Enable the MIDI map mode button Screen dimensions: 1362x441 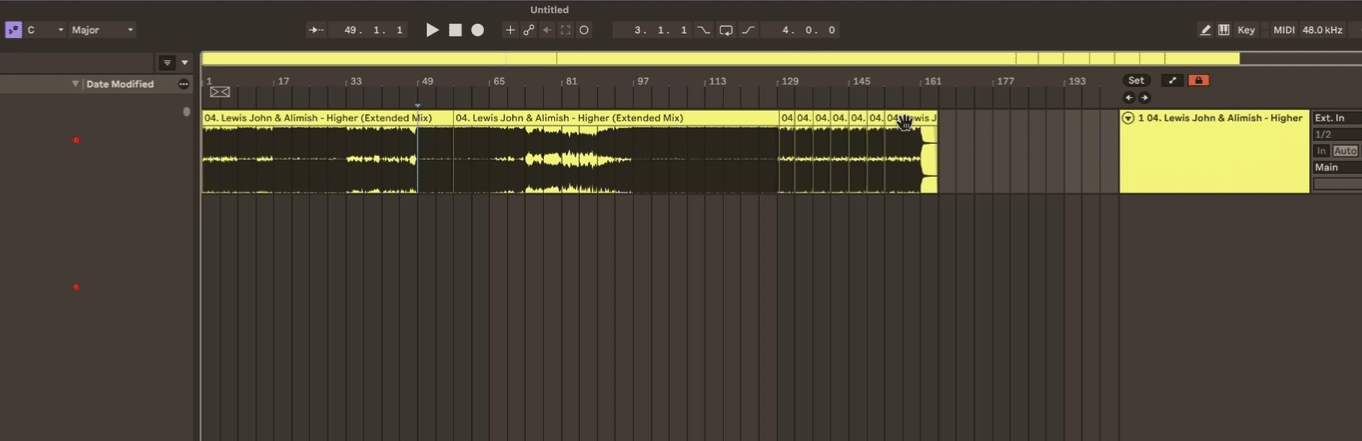1284,30
